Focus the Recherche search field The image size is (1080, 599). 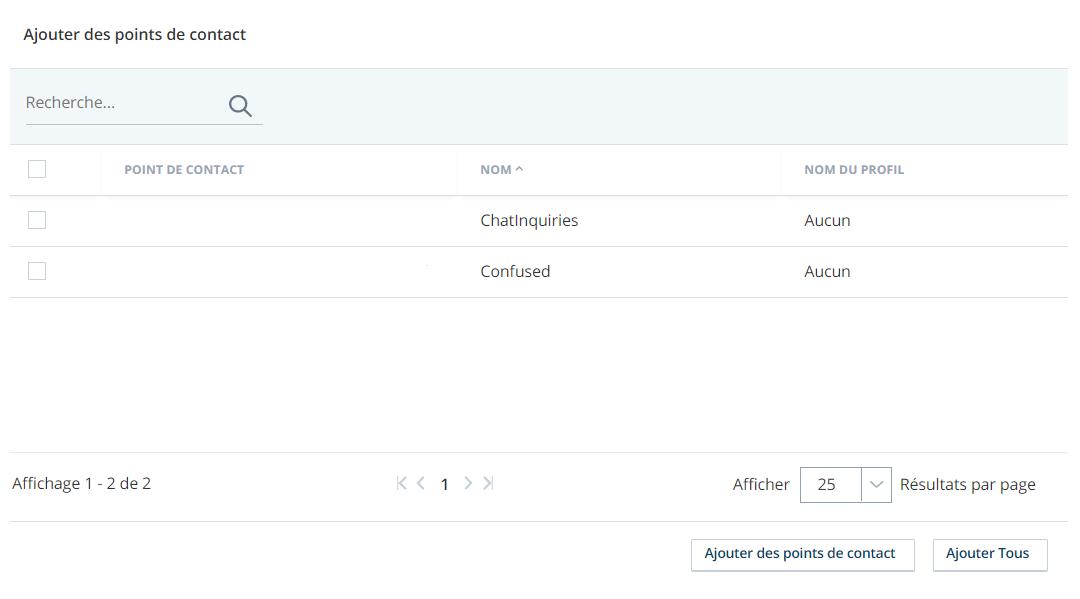pos(124,103)
